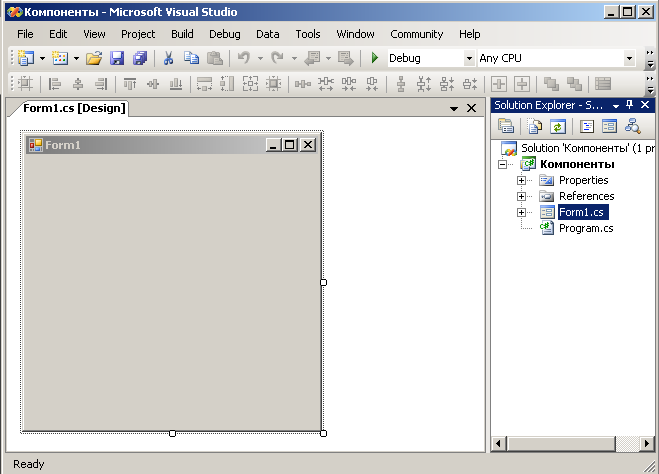This screenshot has width=659, height=474.
Task: Click the Align Tops layout icon
Action: pyautogui.click(x=130, y=84)
